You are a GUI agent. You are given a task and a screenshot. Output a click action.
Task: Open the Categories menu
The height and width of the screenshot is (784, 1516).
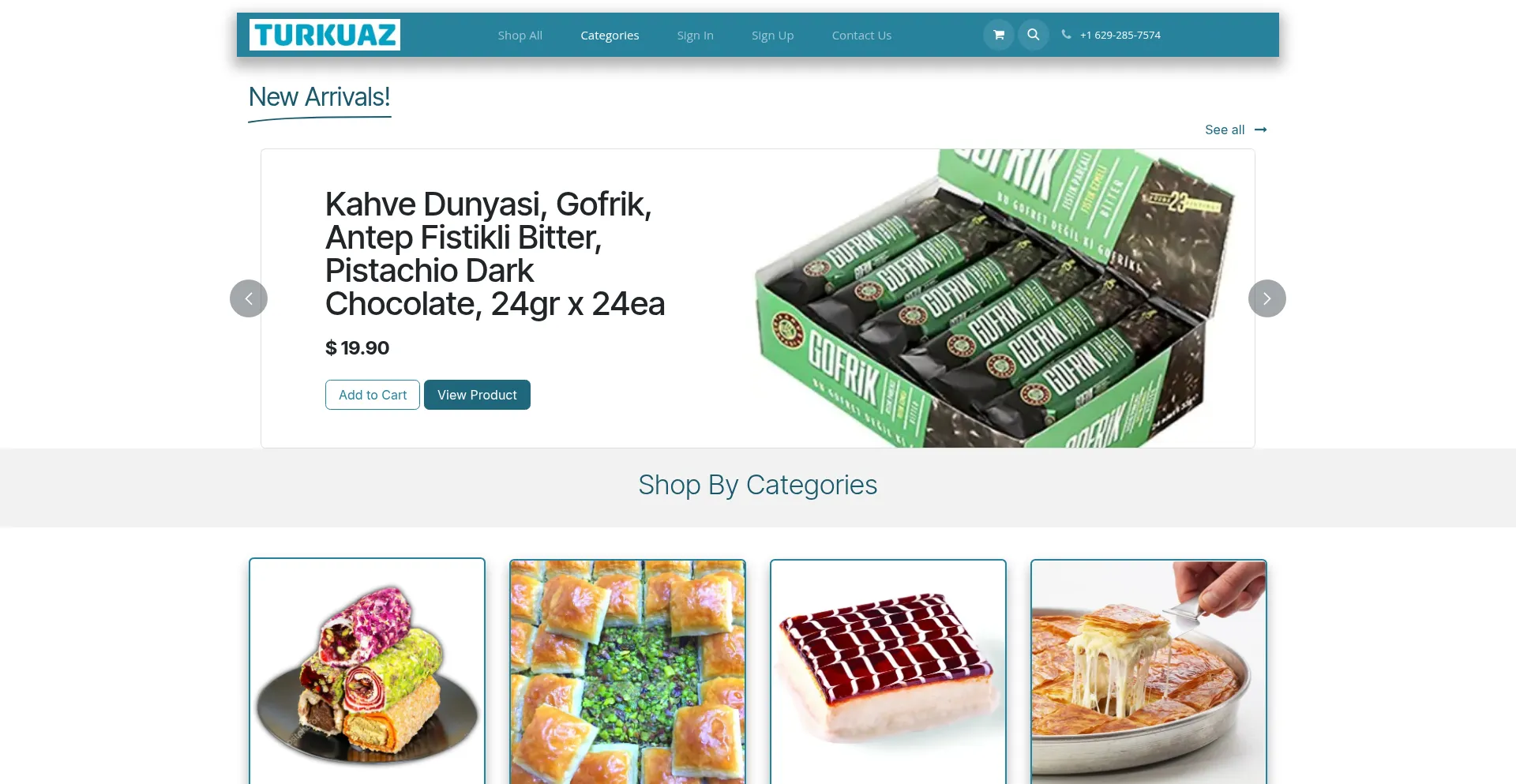coord(610,36)
